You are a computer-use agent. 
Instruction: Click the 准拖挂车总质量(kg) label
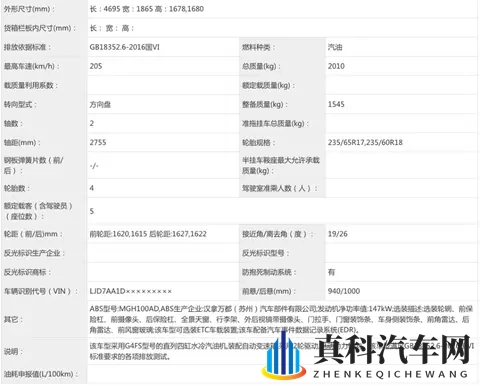(275, 124)
